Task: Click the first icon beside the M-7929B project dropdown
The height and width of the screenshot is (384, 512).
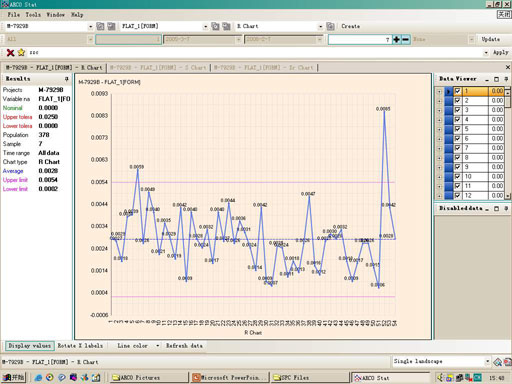Action: click(x=100, y=26)
